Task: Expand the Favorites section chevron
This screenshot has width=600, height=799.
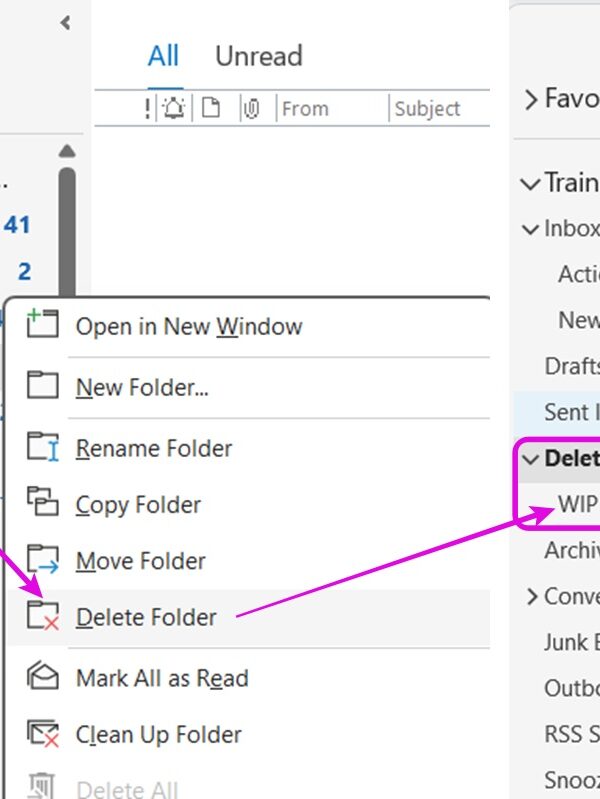Action: 531,99
